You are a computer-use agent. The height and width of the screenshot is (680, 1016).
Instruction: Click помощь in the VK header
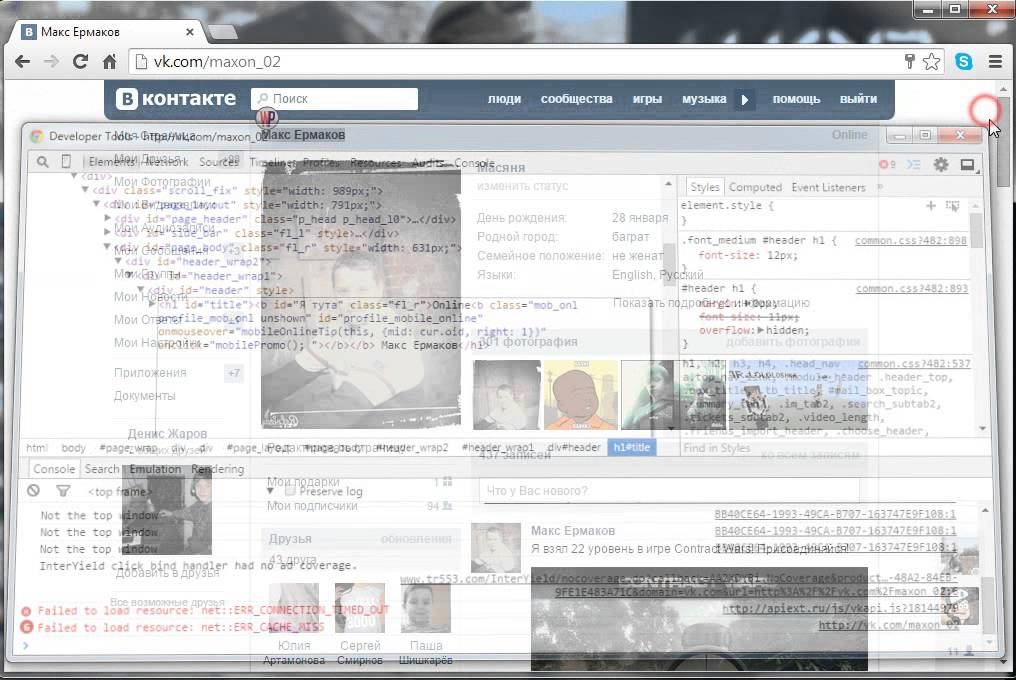[x=796, y=99]
